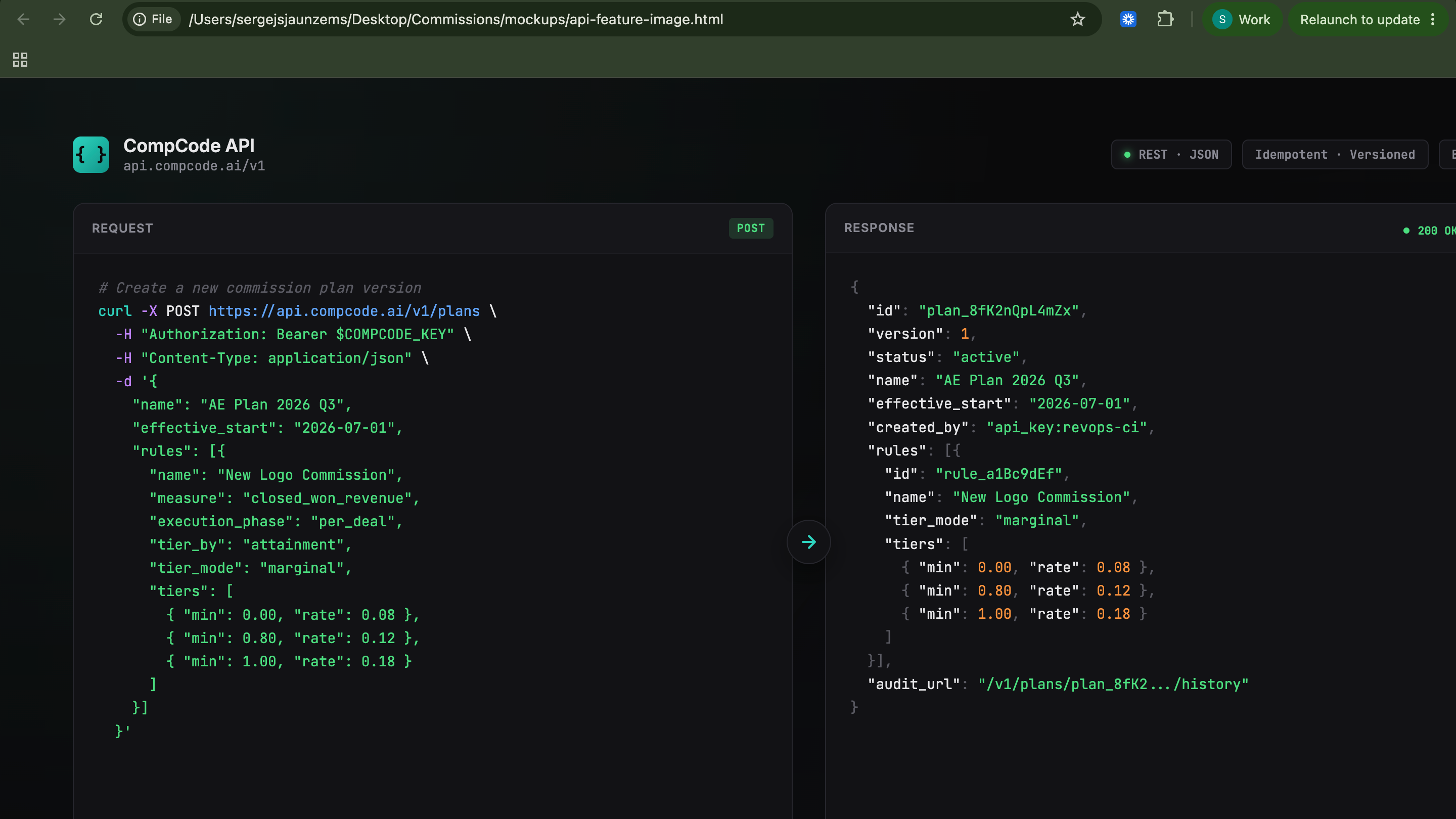The height and width of the screenshot is (819, 1456).
Task: Open the three-dot Chrome menu
Action: click(x=1433, y=19)
